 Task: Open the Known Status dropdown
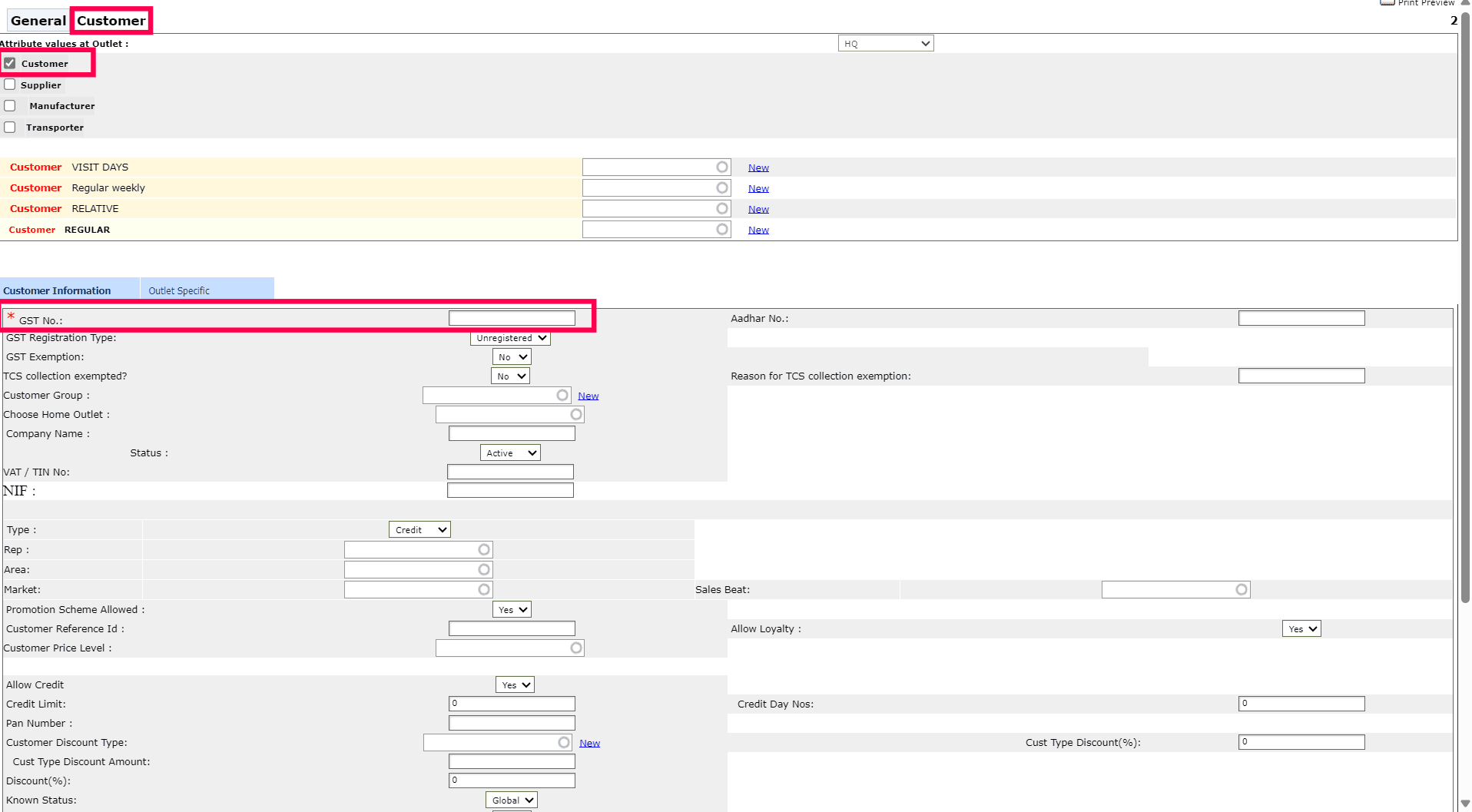pos(511,800)
